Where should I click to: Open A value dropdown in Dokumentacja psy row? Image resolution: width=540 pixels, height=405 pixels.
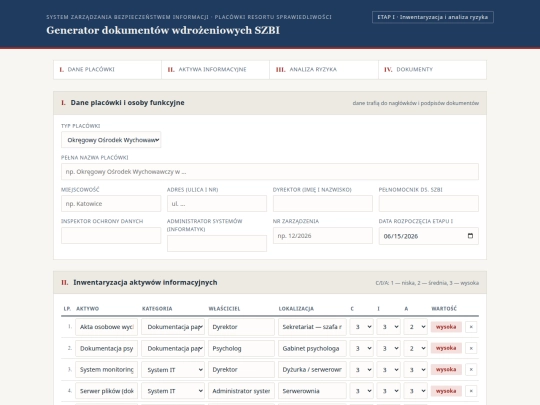416,348
